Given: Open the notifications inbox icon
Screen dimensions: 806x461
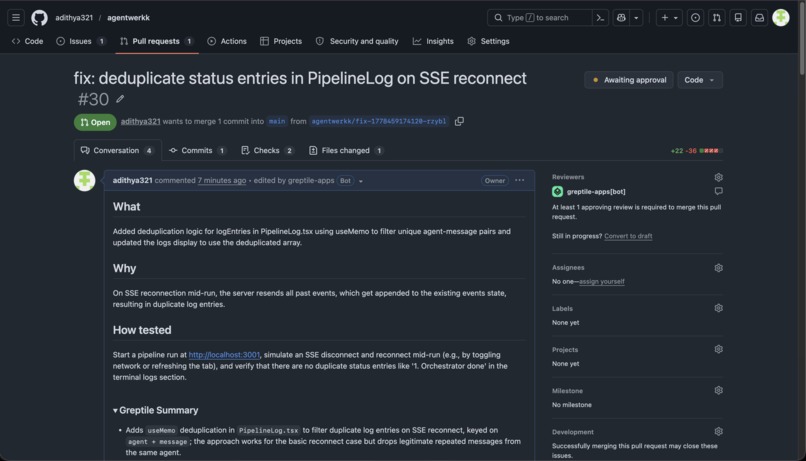Looking at the screenshot, I should [759, 17].
